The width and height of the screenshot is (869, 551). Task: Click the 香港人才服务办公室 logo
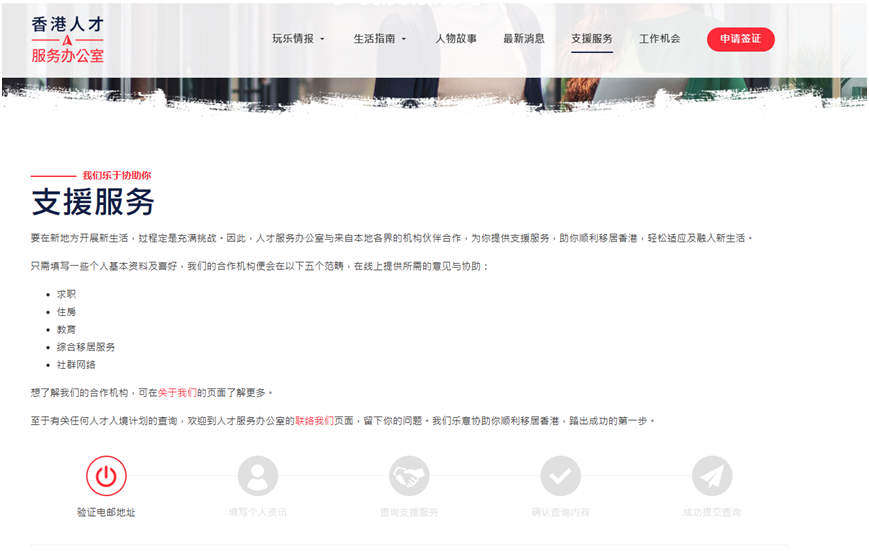(x=67, y=39)
